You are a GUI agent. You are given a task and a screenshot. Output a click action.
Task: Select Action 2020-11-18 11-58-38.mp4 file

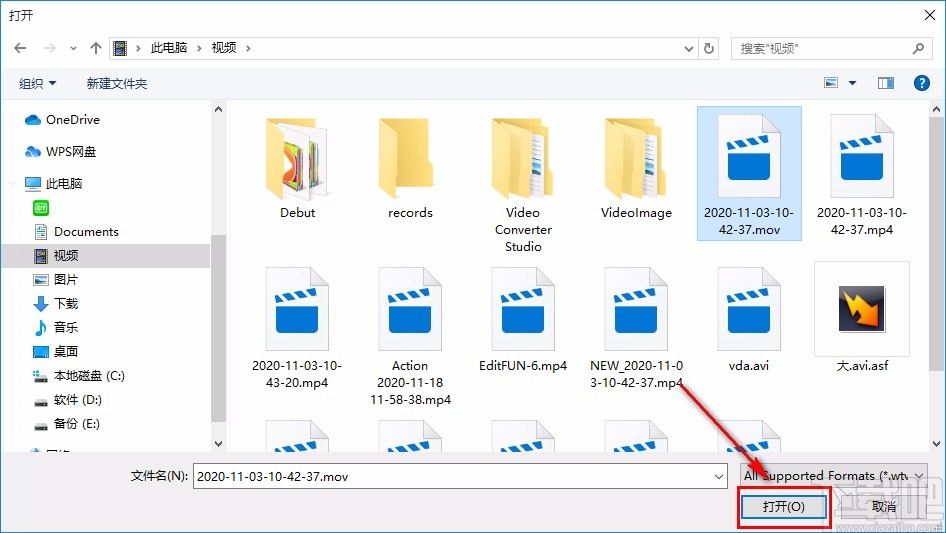[410, 336]
